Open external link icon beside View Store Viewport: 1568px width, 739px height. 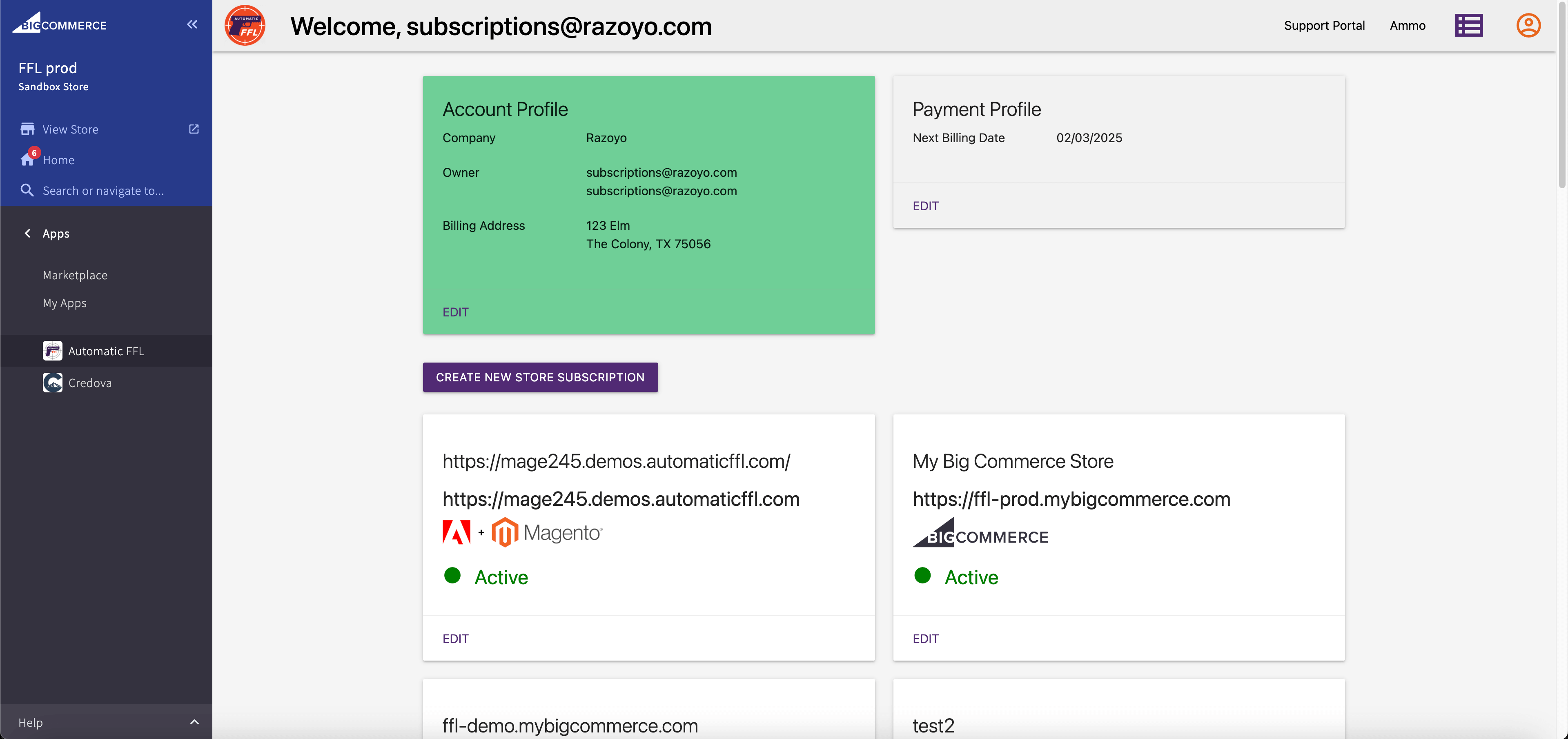(194, 129)
